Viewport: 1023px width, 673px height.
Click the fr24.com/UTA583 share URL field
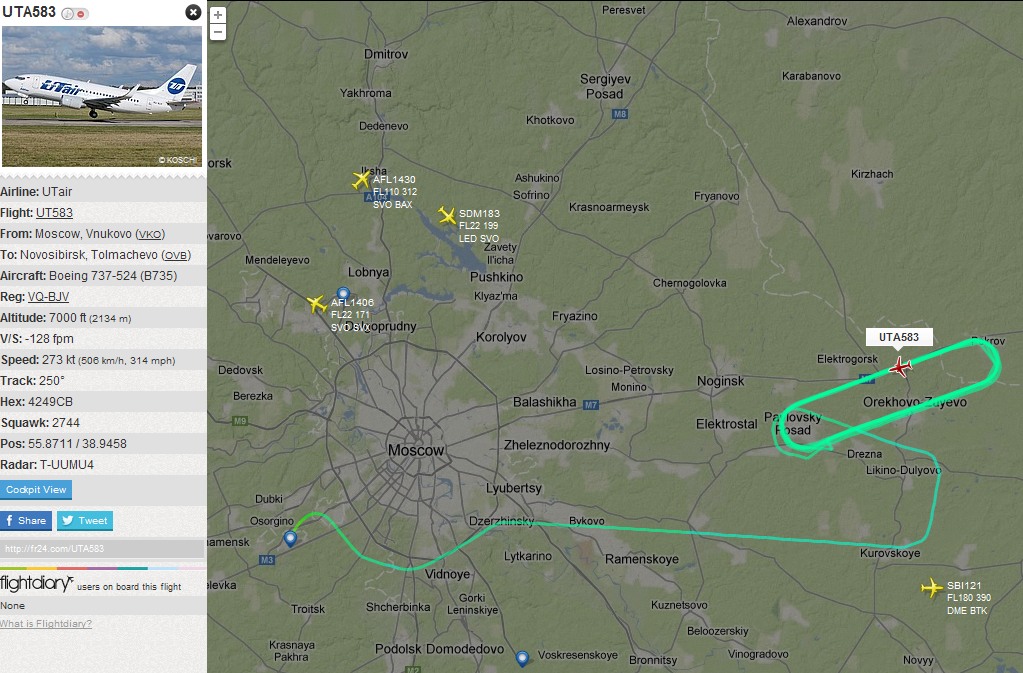102,548
